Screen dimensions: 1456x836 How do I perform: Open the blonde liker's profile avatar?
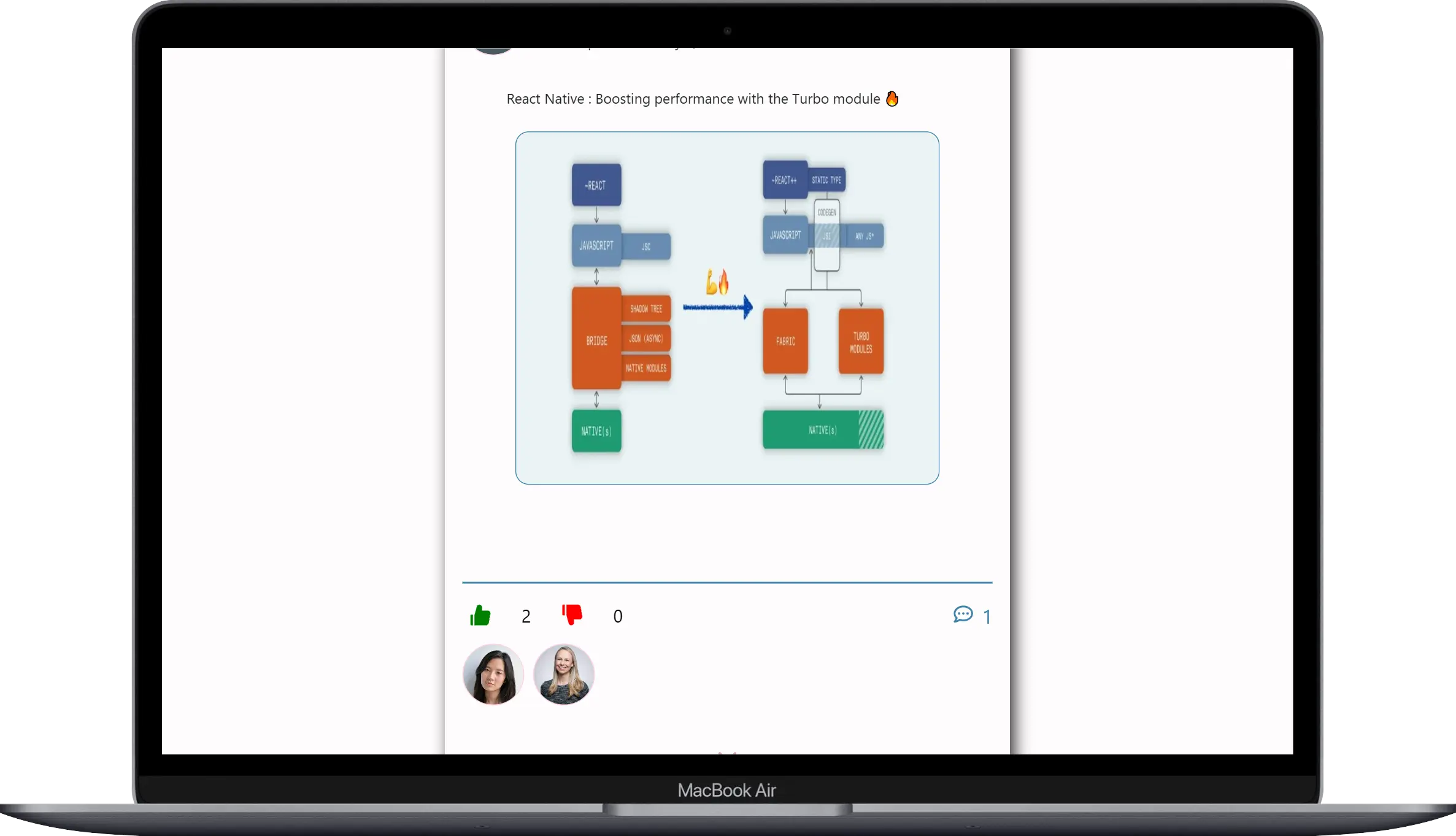point(564,674)
